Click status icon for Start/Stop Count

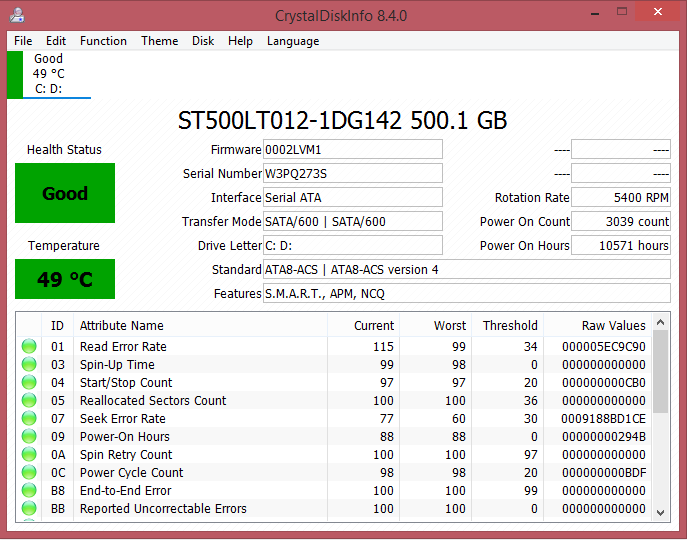(x=29, y=382)
